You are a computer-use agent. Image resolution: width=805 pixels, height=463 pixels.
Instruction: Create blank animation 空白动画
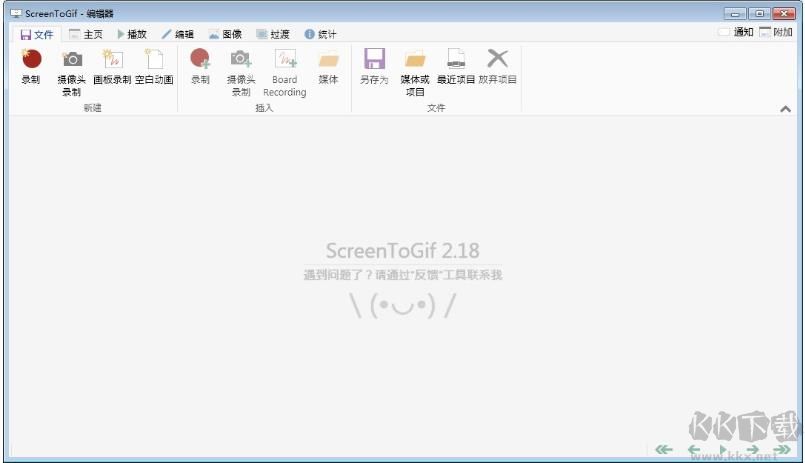point(154,66)
